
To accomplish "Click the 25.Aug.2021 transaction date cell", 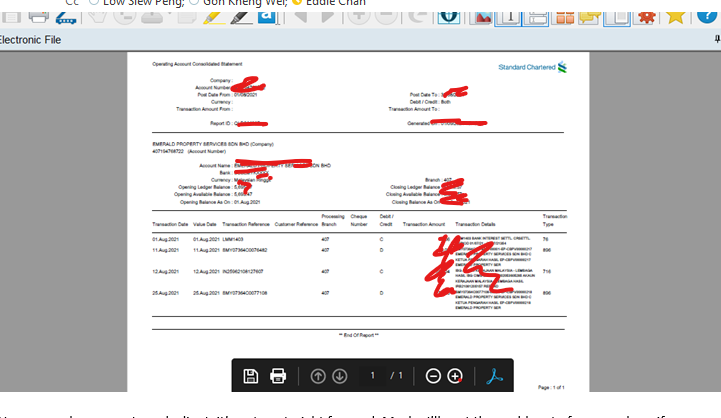I will point(166,293).
